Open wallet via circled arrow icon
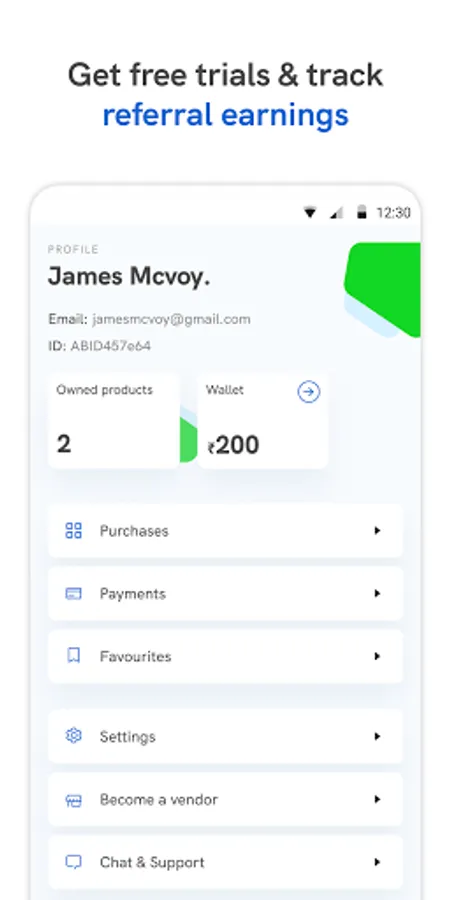 [309, 392]
